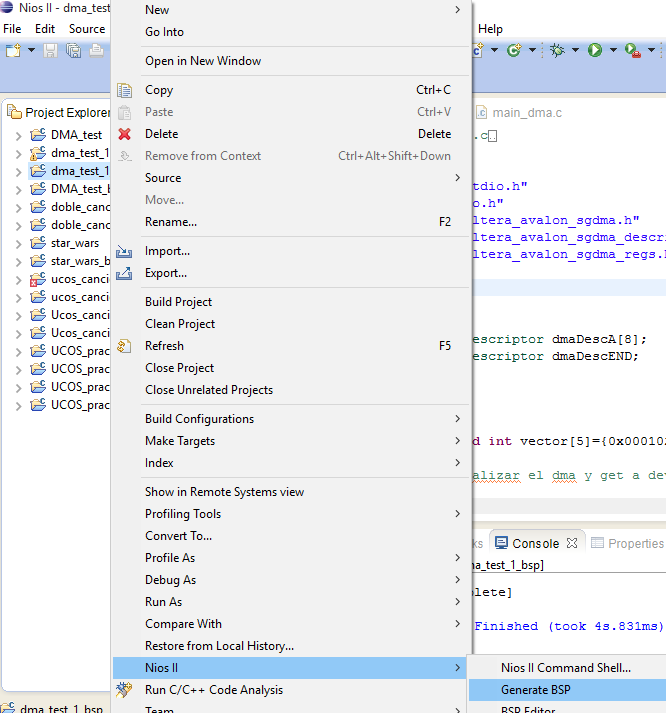Expand the collapsed code fold marker
The width and height of the screenshot is (666, 713).
click(x=493, y=136)
